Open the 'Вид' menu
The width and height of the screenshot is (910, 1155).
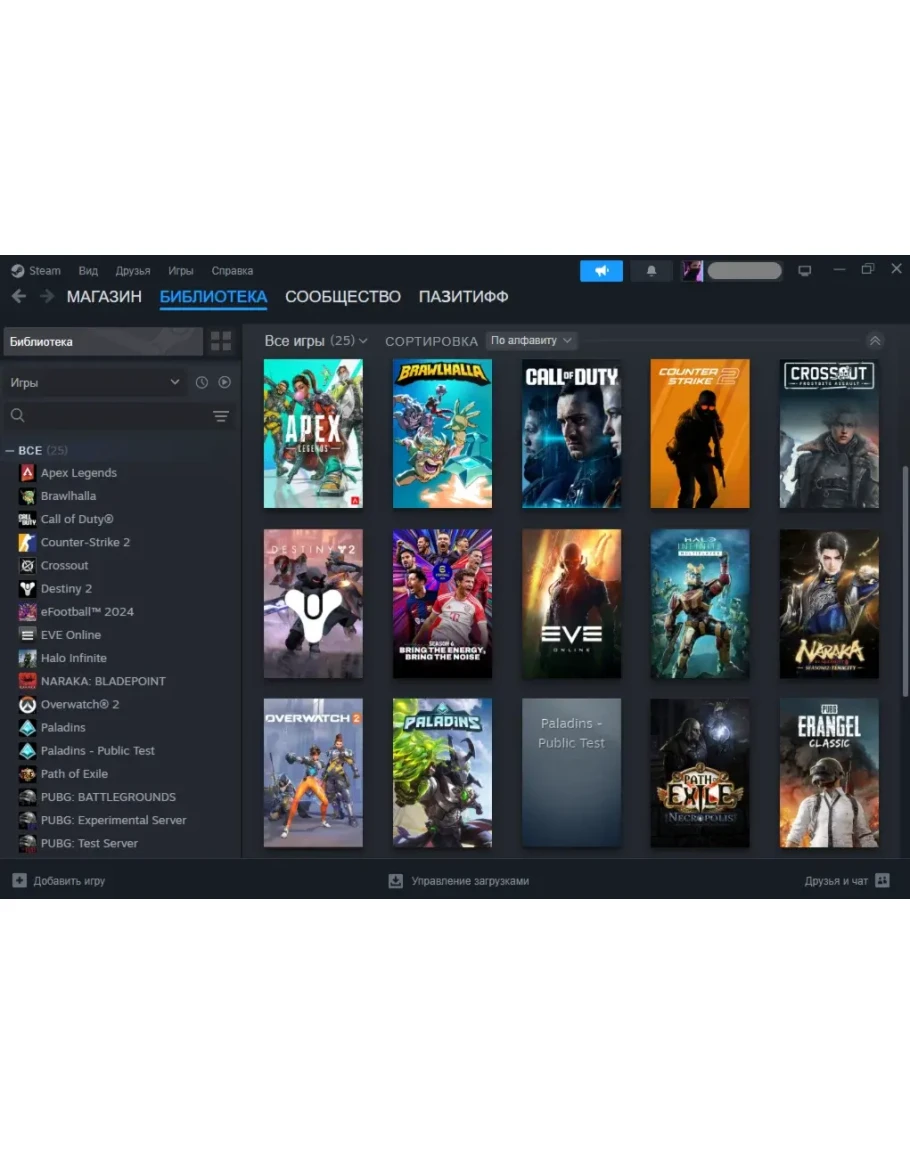tap(88, 271)
